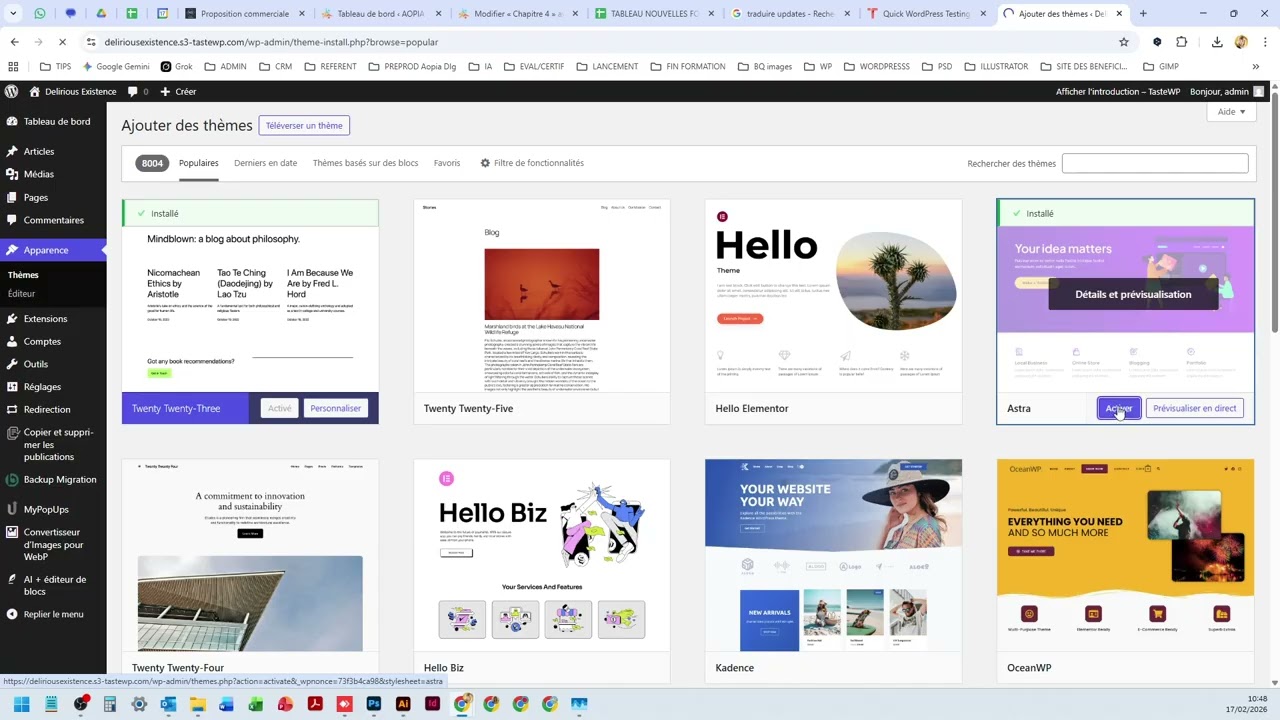This screenshot has width=1280, height=720.
Task: Click the Comptes user icon
Action: pyautogui.click(x=12, y=342)
